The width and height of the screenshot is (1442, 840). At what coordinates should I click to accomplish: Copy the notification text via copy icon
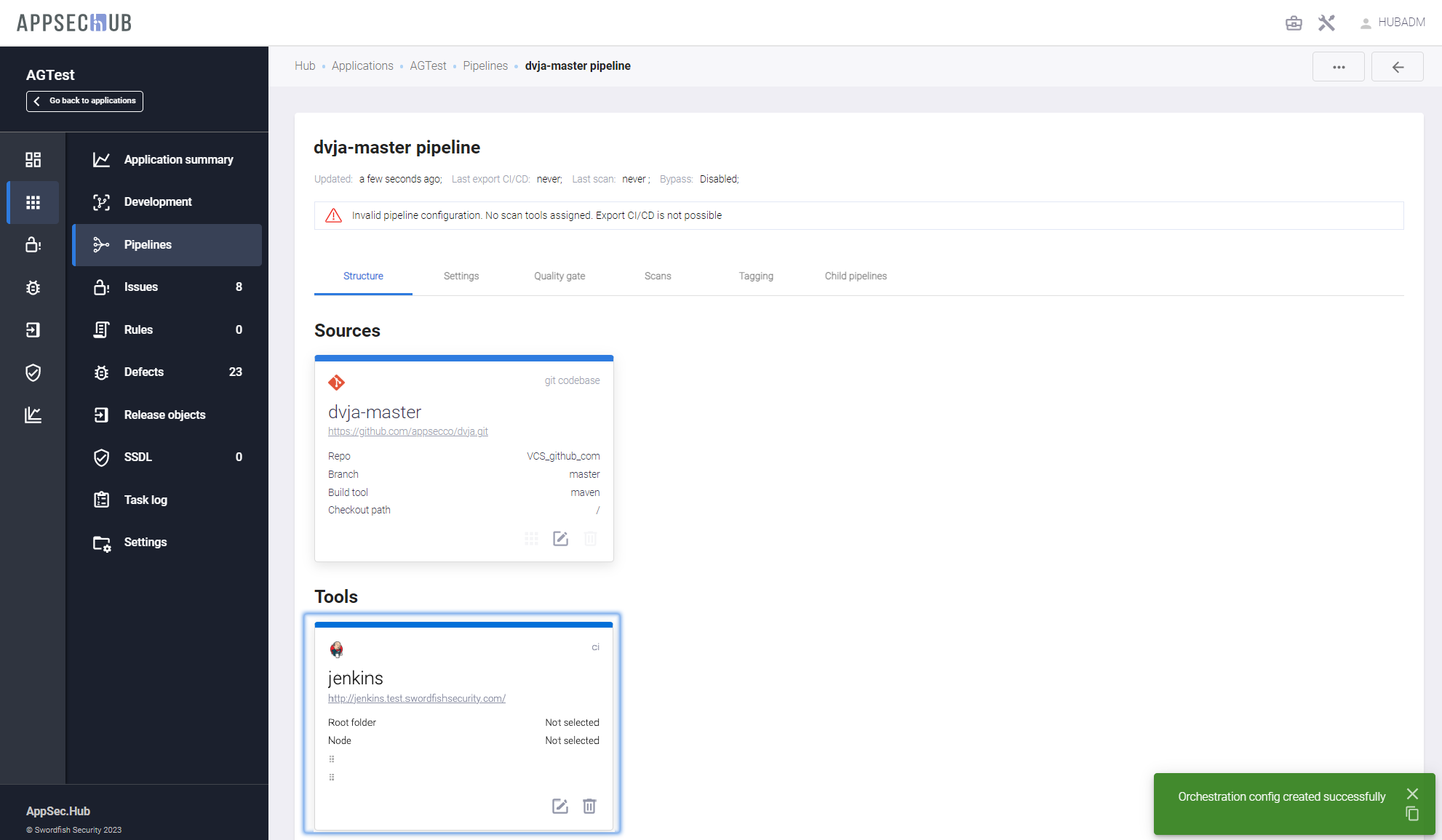pos(1412,814)
